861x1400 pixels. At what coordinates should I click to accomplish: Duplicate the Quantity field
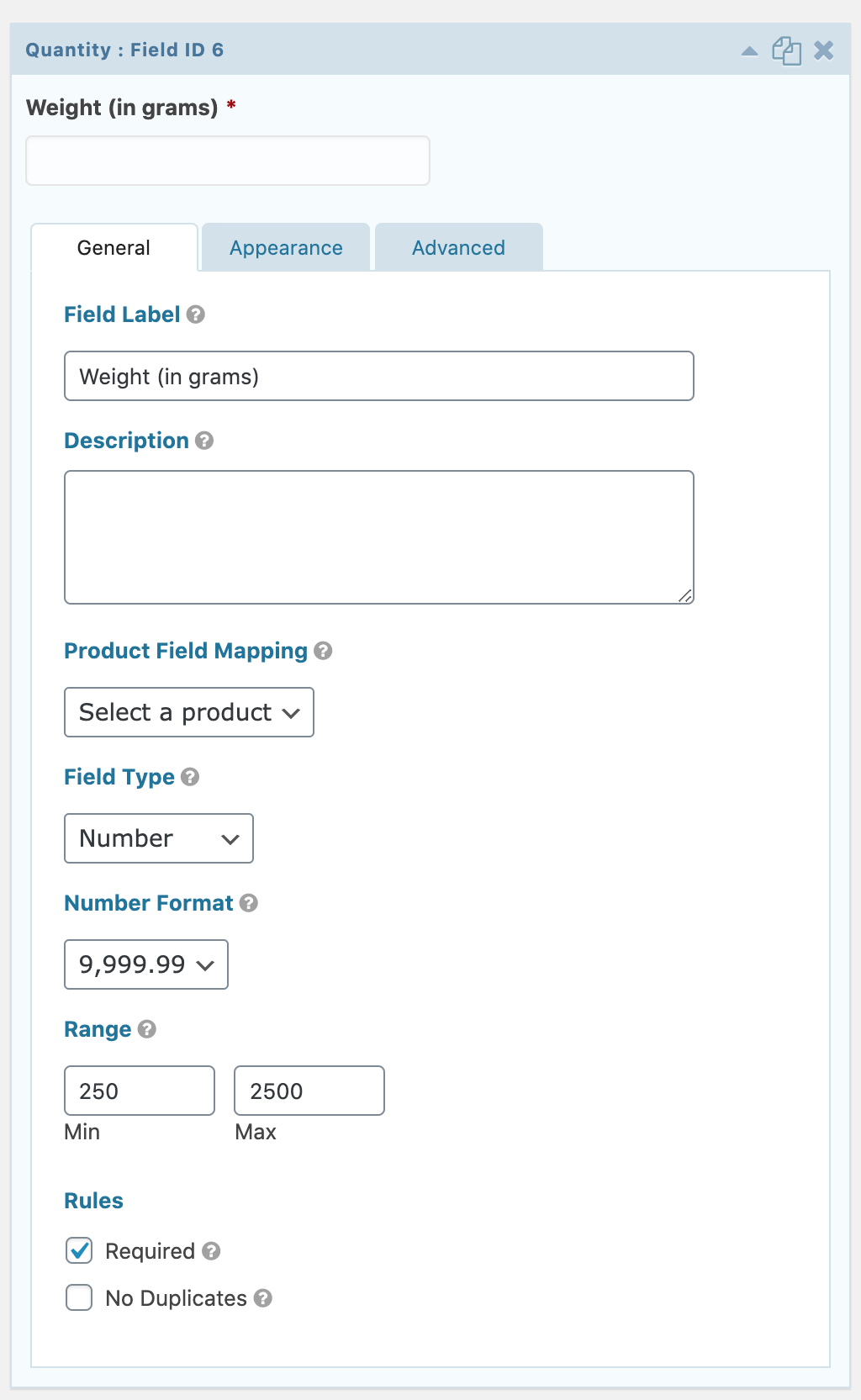[787, 50]
